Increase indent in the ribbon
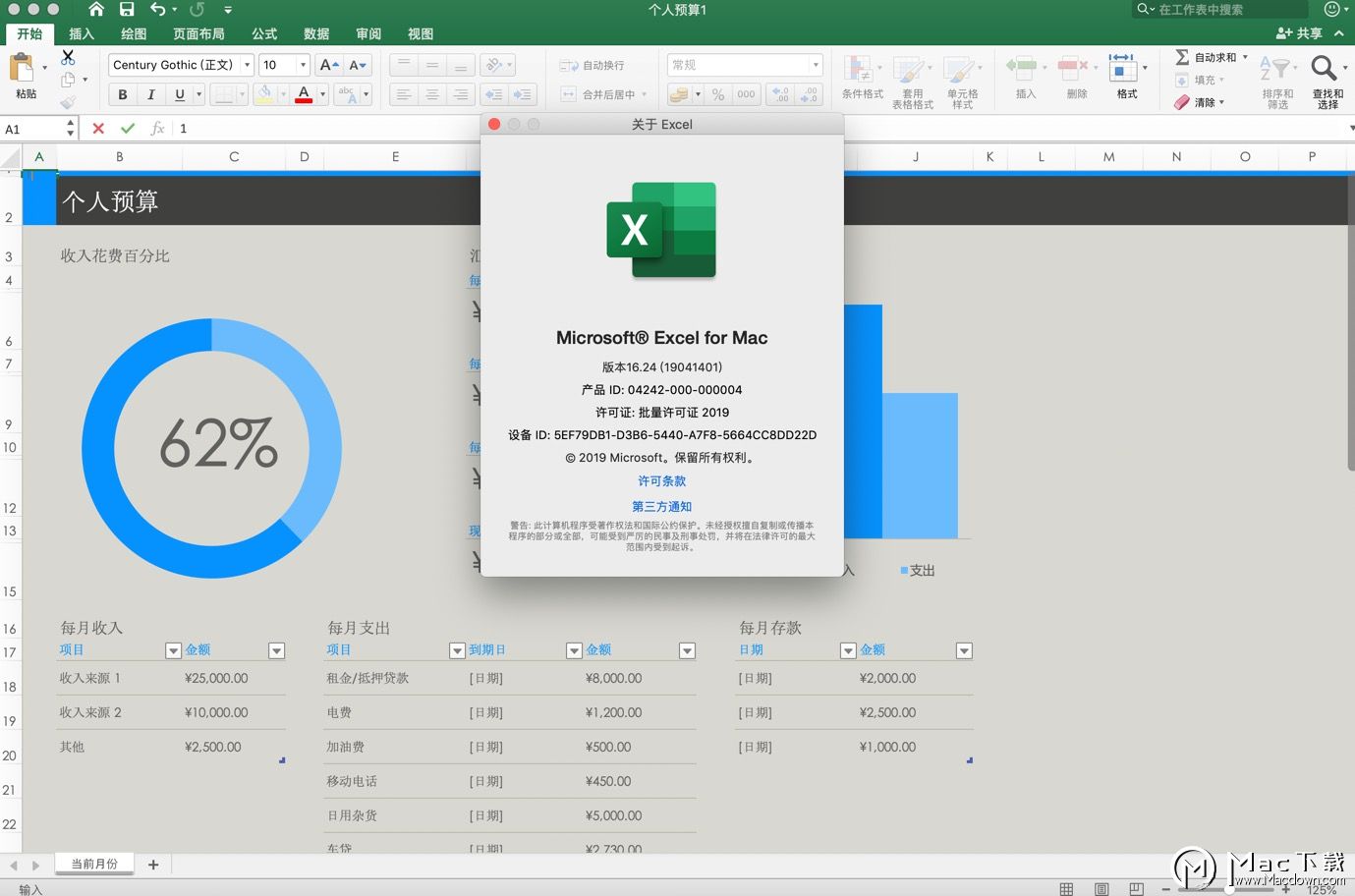Image resolution: width=1355 pixels, height=896 pixels. click(523, 94)
